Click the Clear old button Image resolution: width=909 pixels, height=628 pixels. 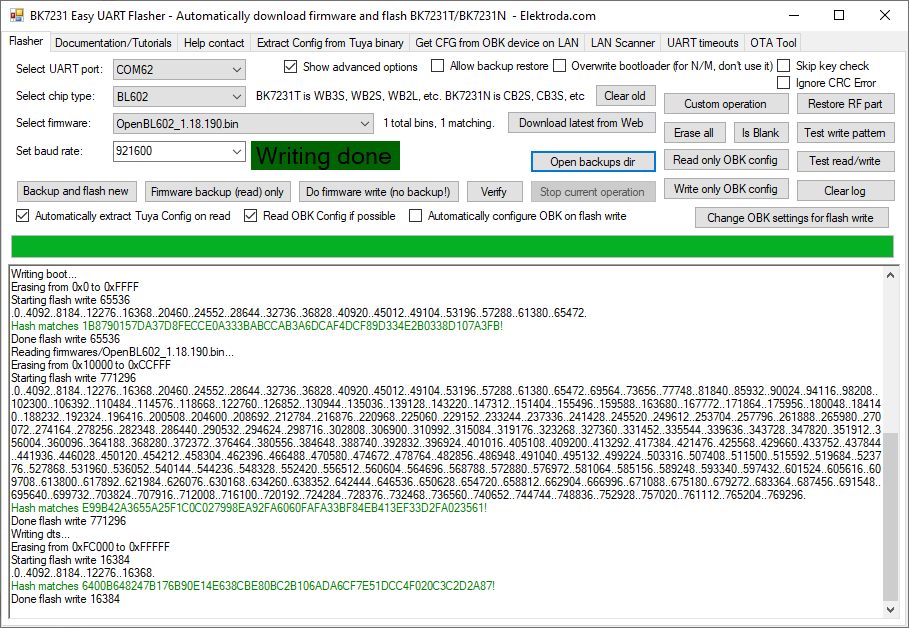tap(624, 96)
